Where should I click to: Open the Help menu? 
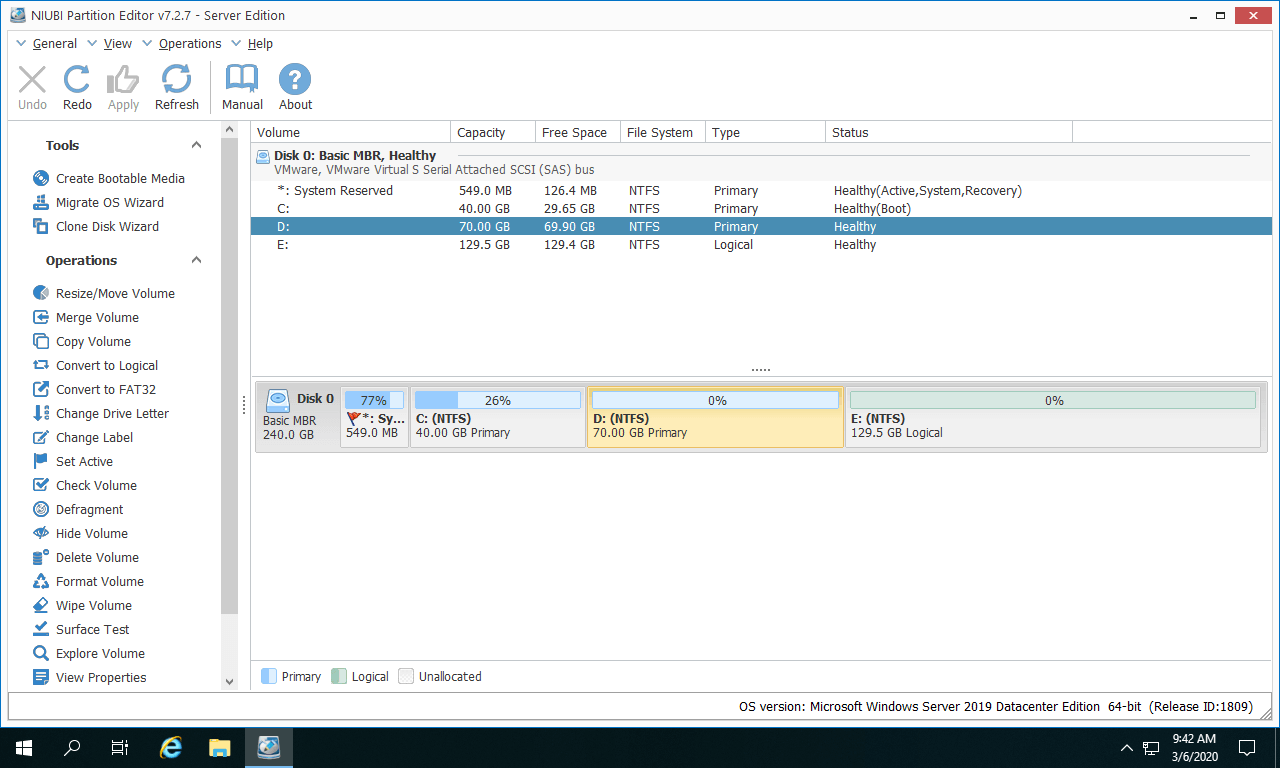coord(260,43)
